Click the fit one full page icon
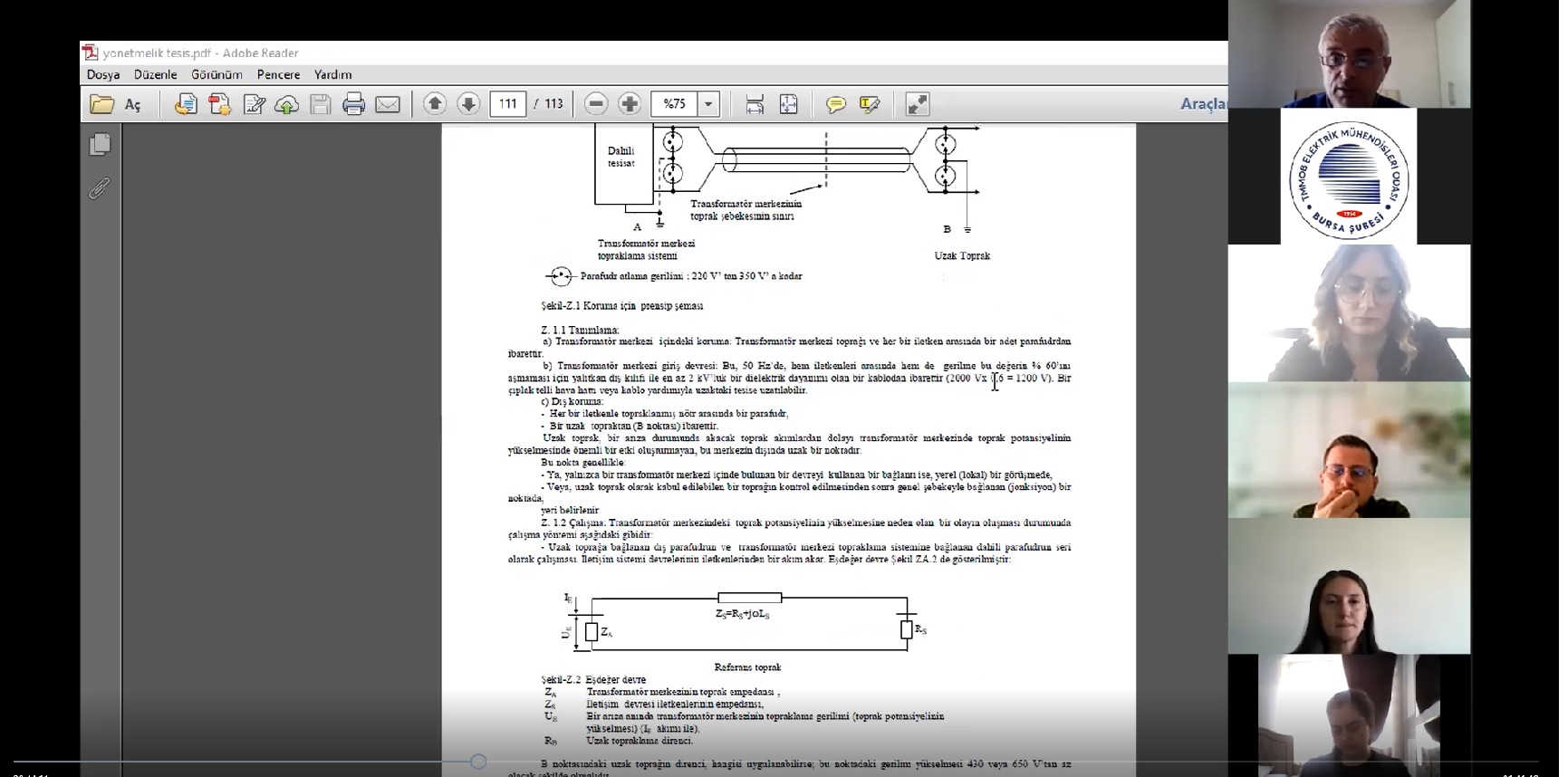This screenshot has height=777, width=1568. click(789, 105)
